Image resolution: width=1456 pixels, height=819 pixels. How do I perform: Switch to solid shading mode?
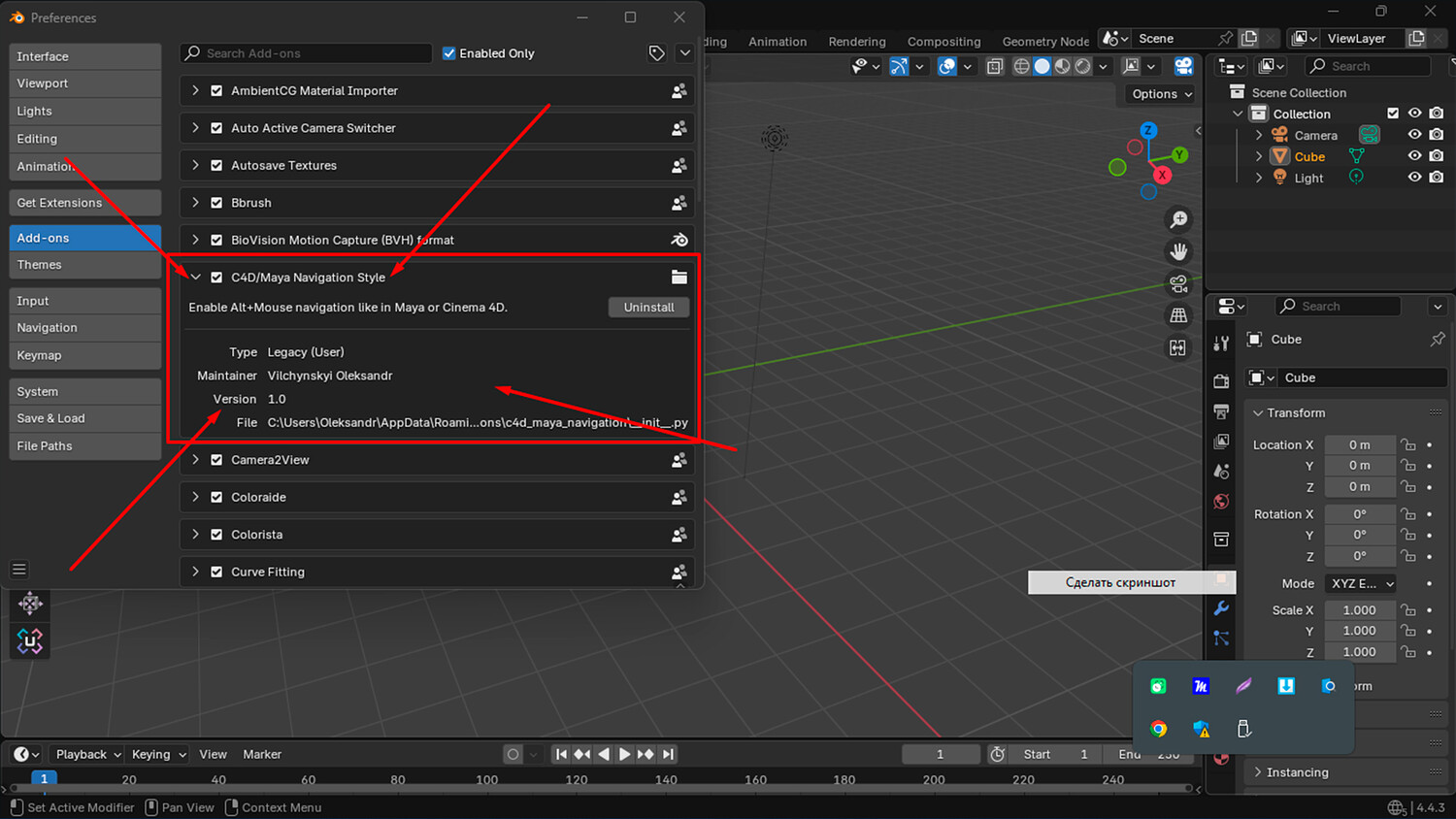(x=1042, y=66)
